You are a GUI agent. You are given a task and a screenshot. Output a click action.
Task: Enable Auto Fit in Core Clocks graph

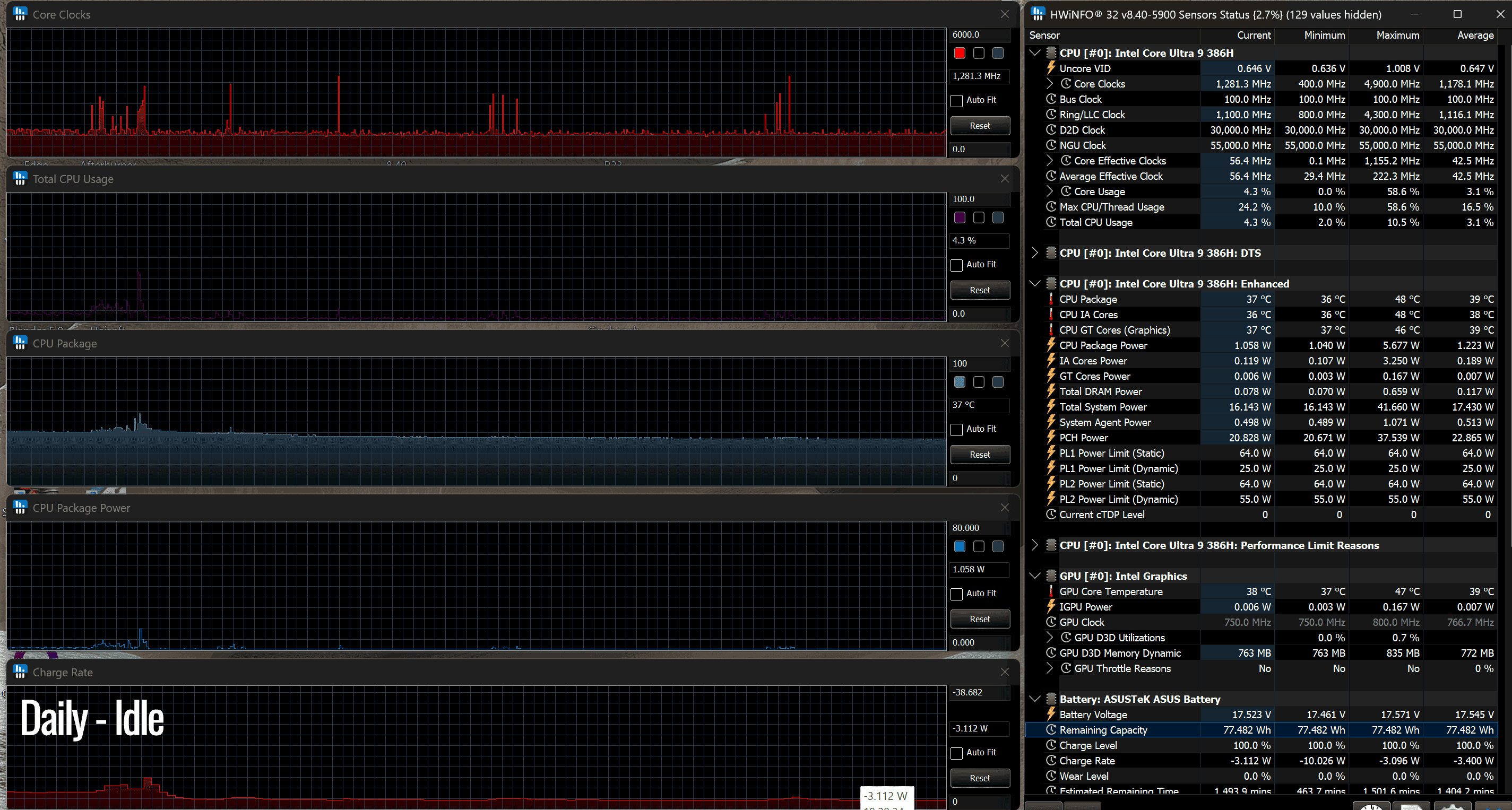click(x=957, y=100)
